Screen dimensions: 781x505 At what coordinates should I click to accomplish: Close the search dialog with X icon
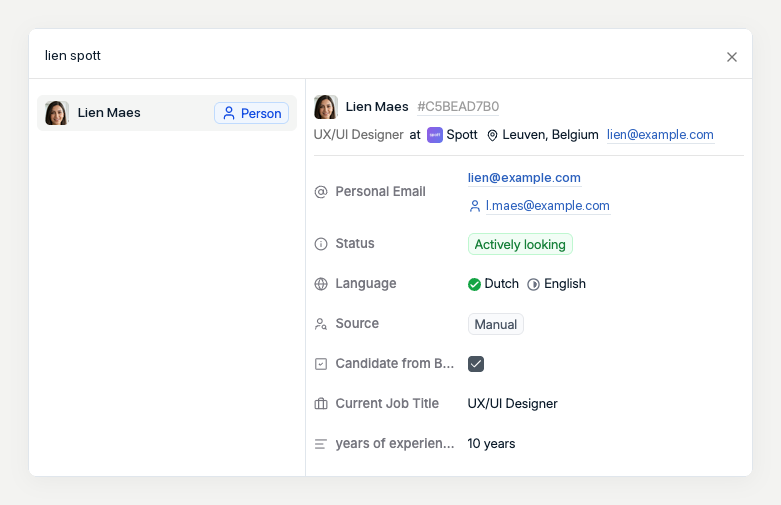[x=731, y=57]
